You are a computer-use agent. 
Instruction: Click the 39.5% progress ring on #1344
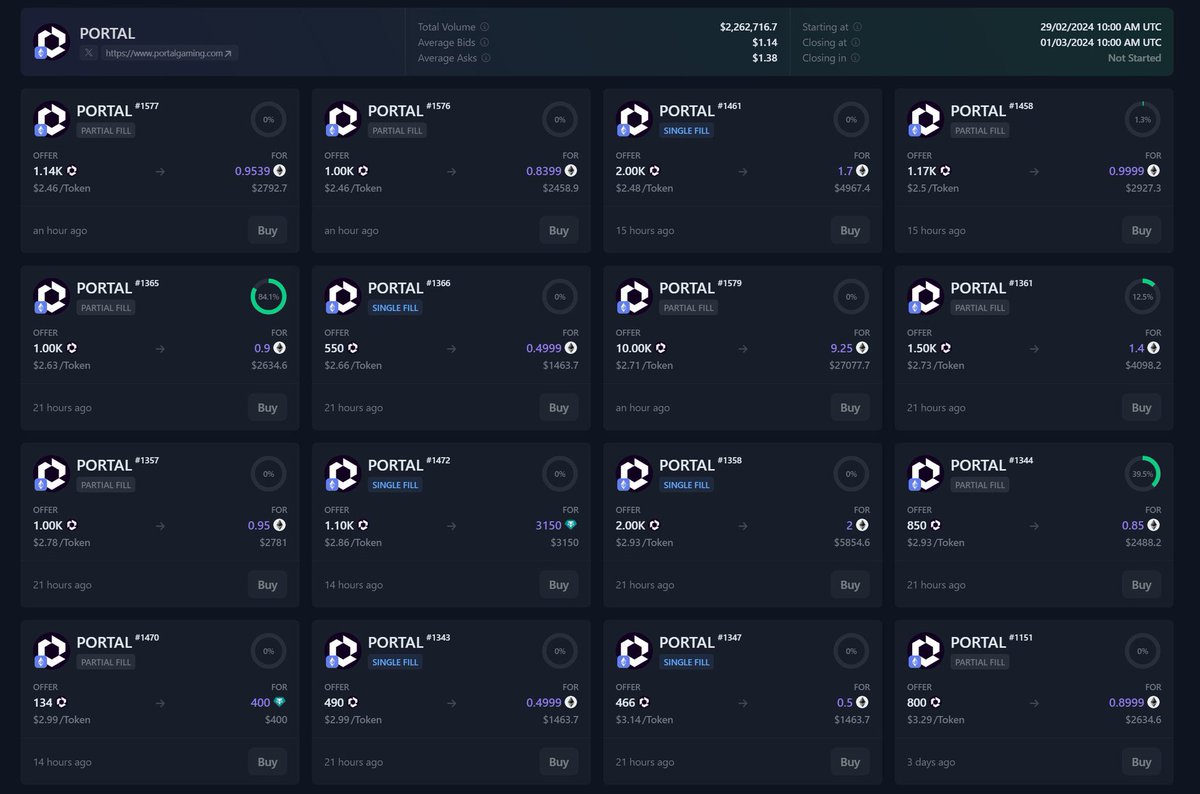tap(1142, 473)
